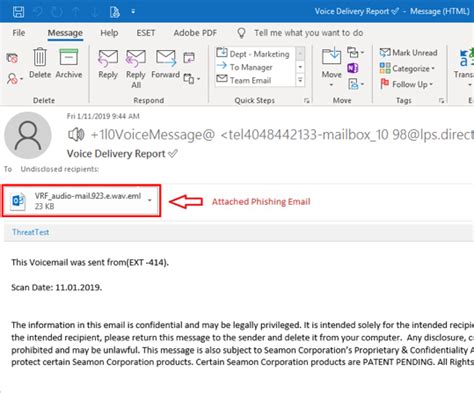Open the Customize Quick Access Toolbar dropdown
The height and width of the screenshot is (393, 474).
click(133, 12)
